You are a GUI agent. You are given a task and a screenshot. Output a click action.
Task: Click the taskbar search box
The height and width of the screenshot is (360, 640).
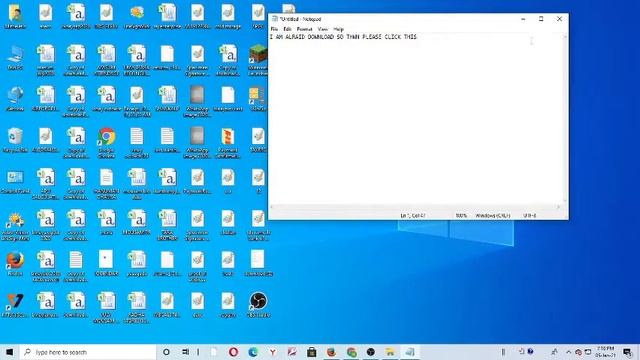[x=88, y=352]
